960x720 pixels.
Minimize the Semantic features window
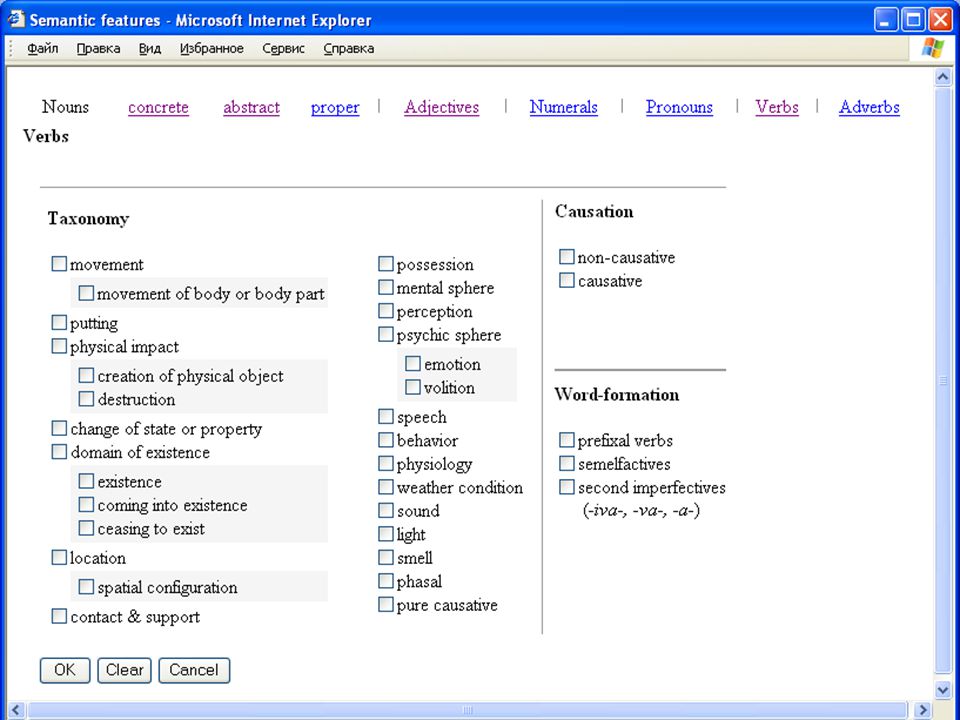pyautogui.click(x=885, y=20)
